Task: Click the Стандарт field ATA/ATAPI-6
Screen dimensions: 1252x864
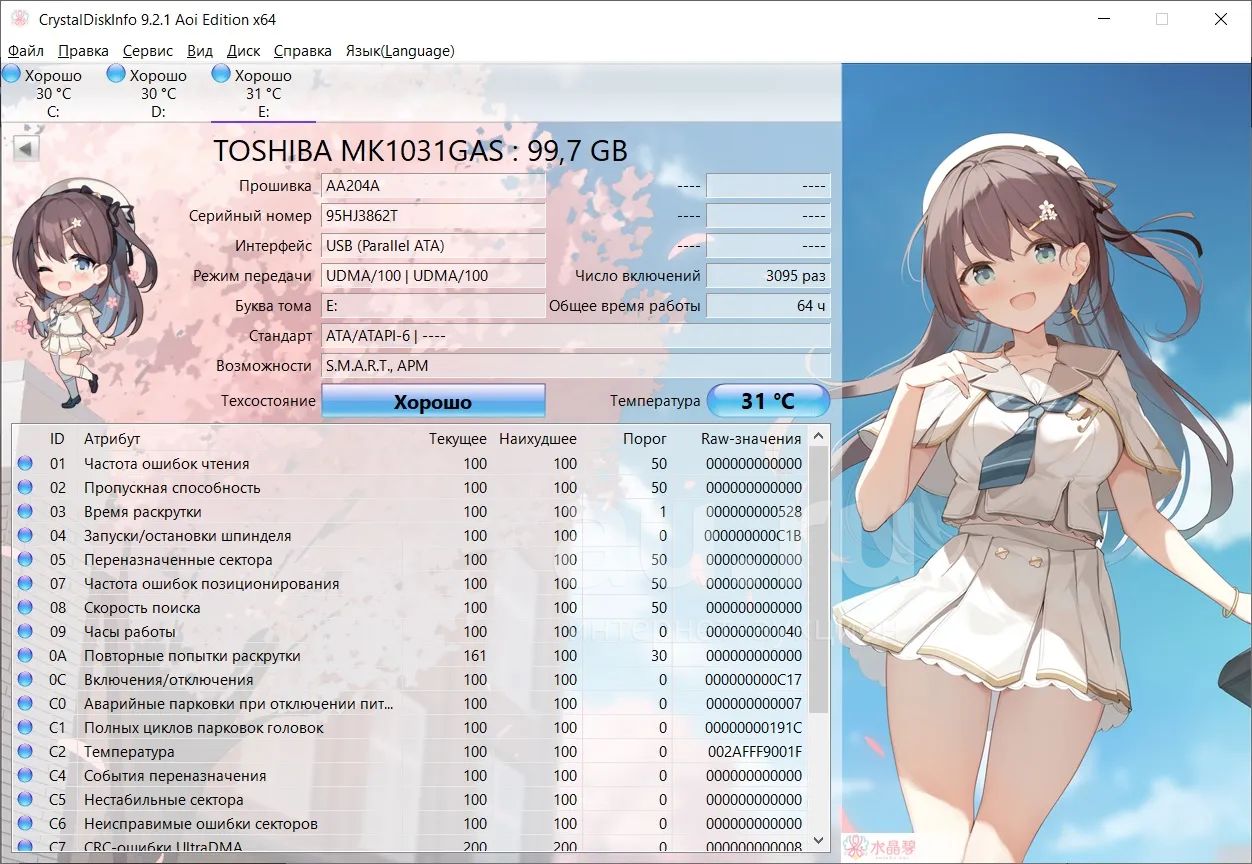Action: [576, 335]
